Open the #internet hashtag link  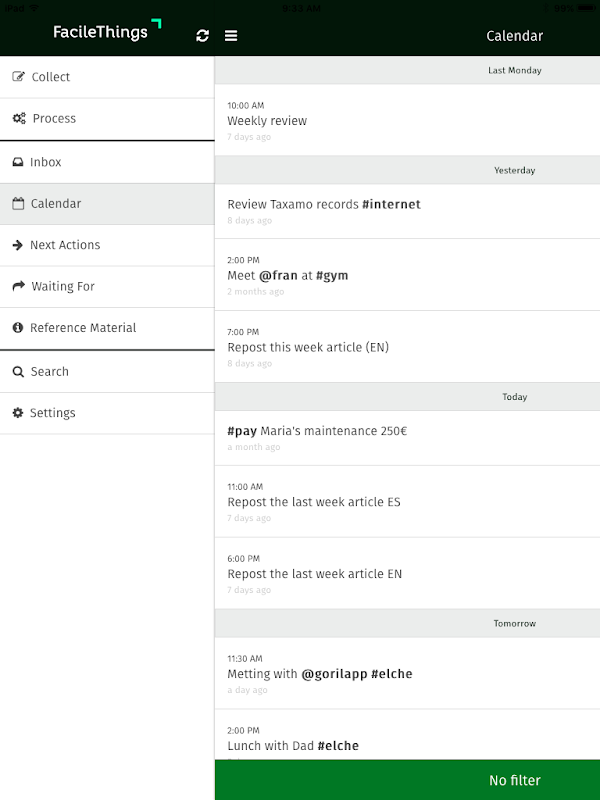[x=391, y=205]
